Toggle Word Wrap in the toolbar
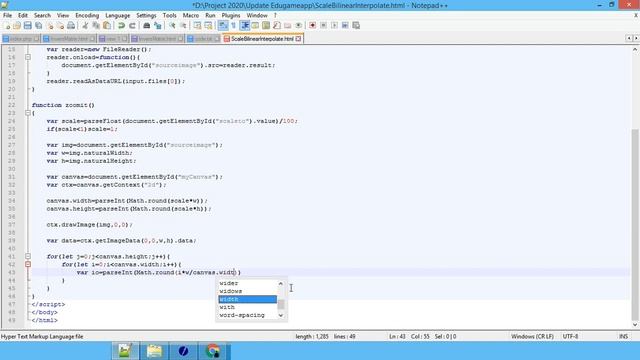This screenshot has width=640, height=360. [223, 25]
